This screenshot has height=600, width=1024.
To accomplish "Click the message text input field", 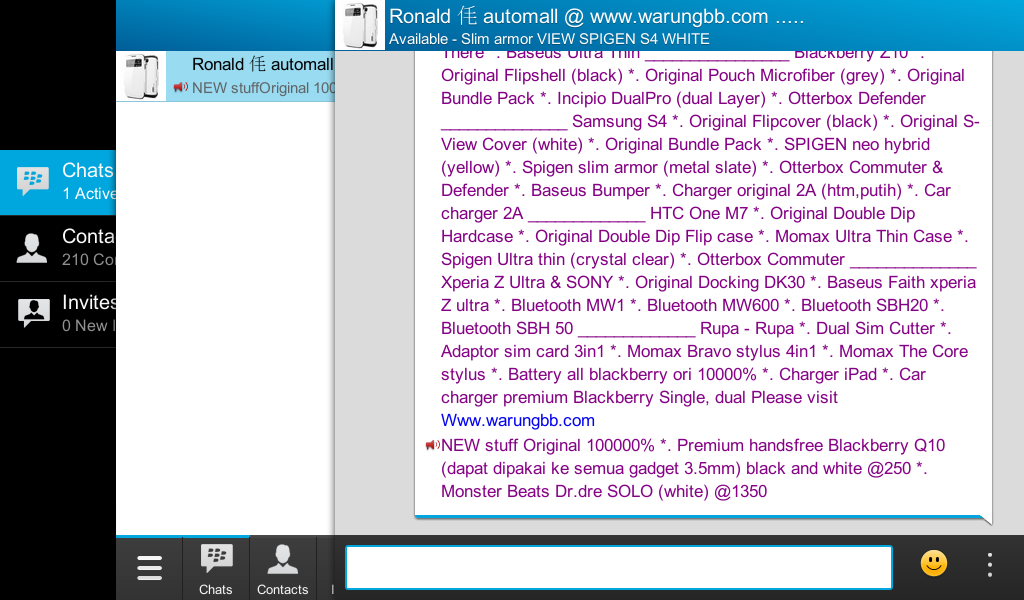I will [x=618, y=567].
